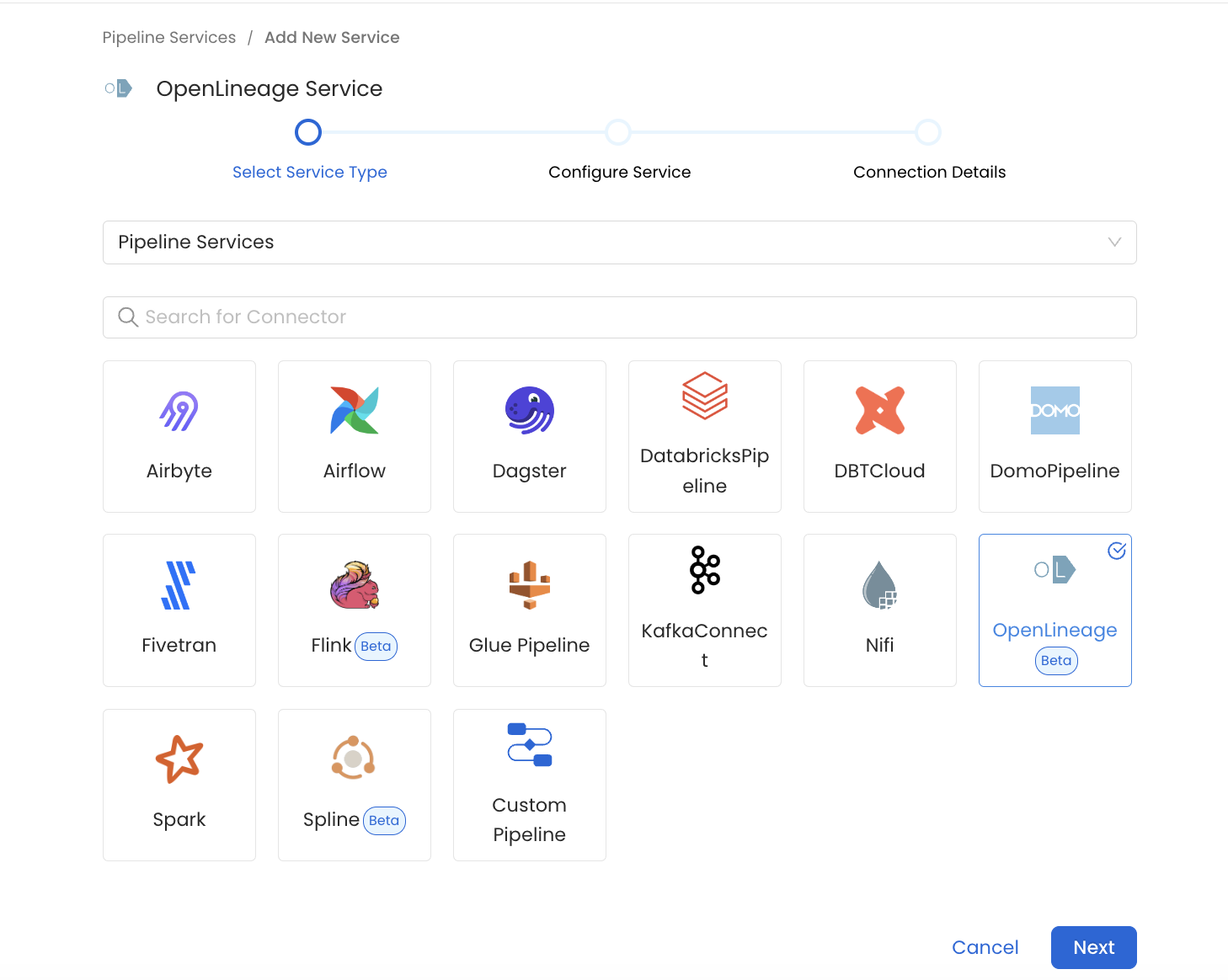Click the Connection Details step label
Viewport: 1228px width, 980px height.
click(929, 173)
